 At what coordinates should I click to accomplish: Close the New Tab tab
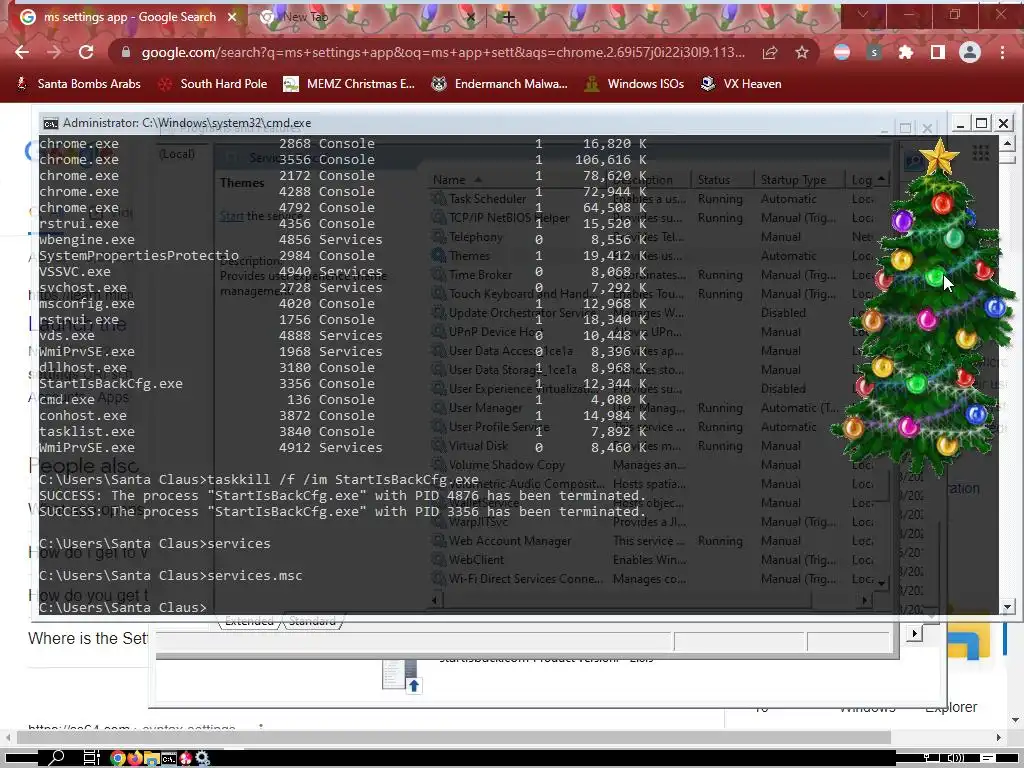[x=470, y=18]
